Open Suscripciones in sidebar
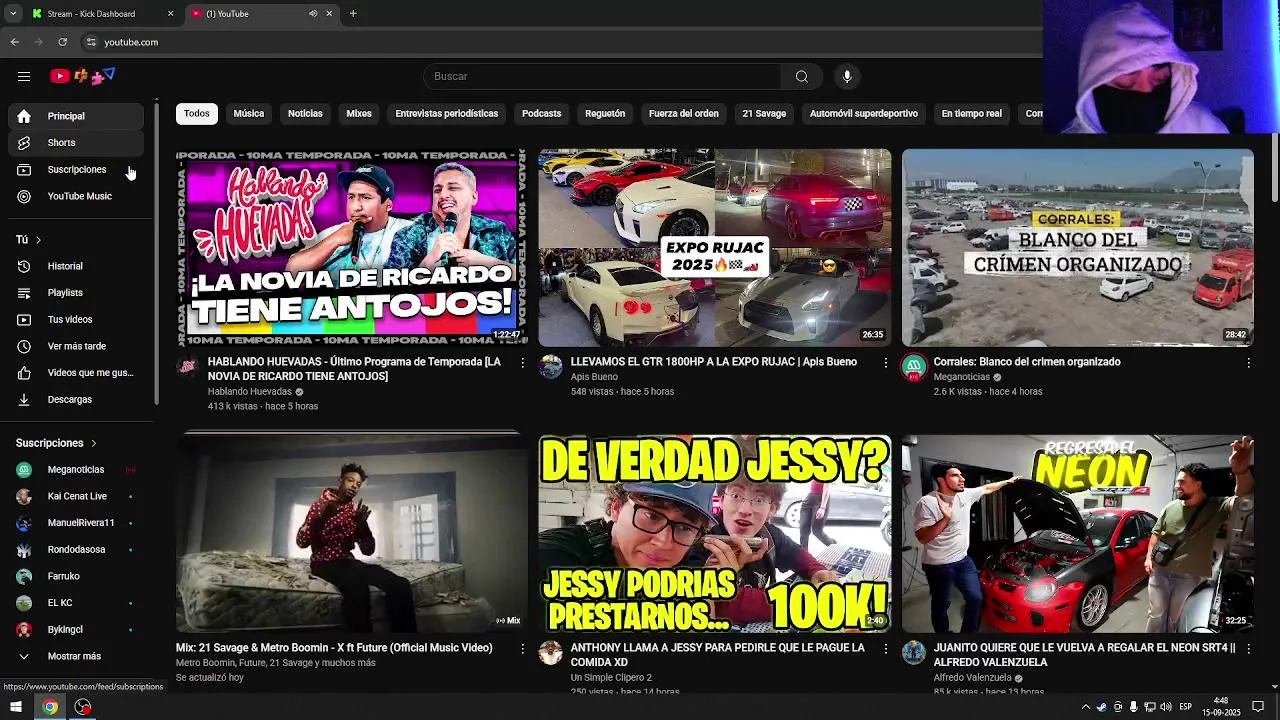Viewport: 1280px width, 720px height. click(76, 170)
